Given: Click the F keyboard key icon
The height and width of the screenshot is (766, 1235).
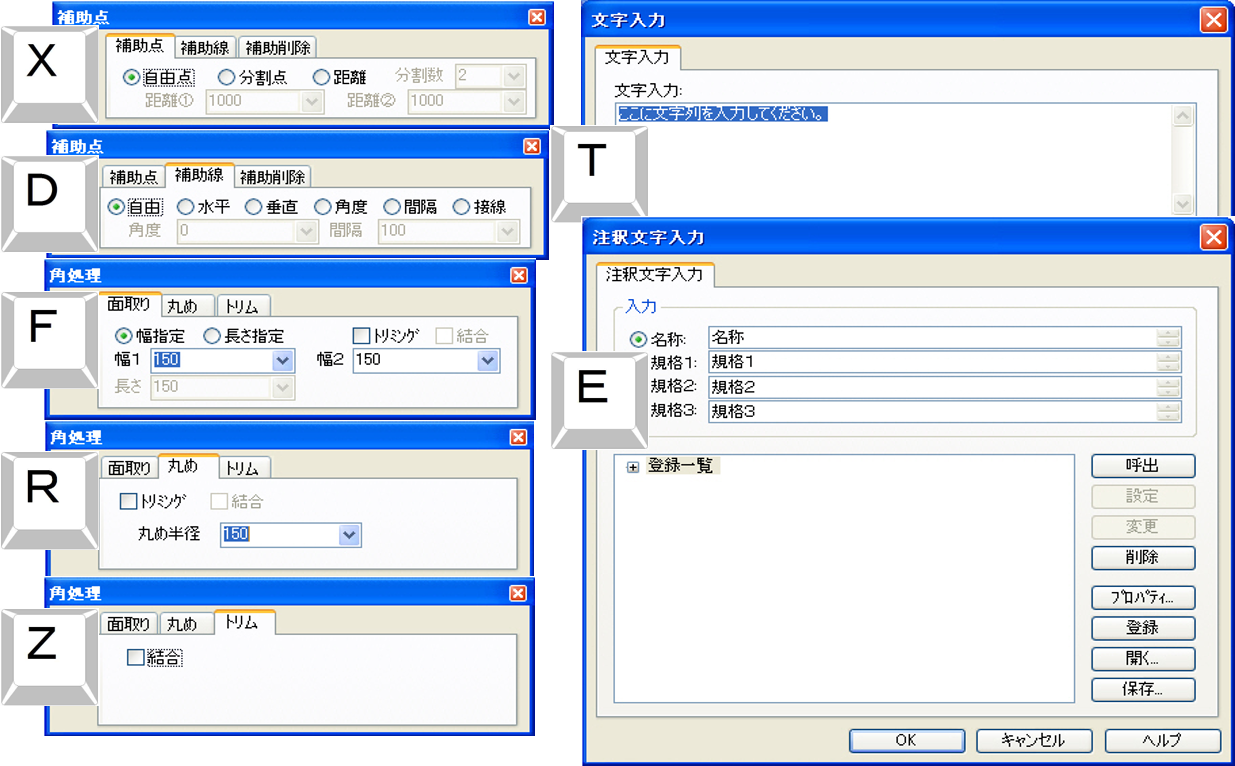Looking at the screenshot, I should pyautogui.click(x=40, y=328).
